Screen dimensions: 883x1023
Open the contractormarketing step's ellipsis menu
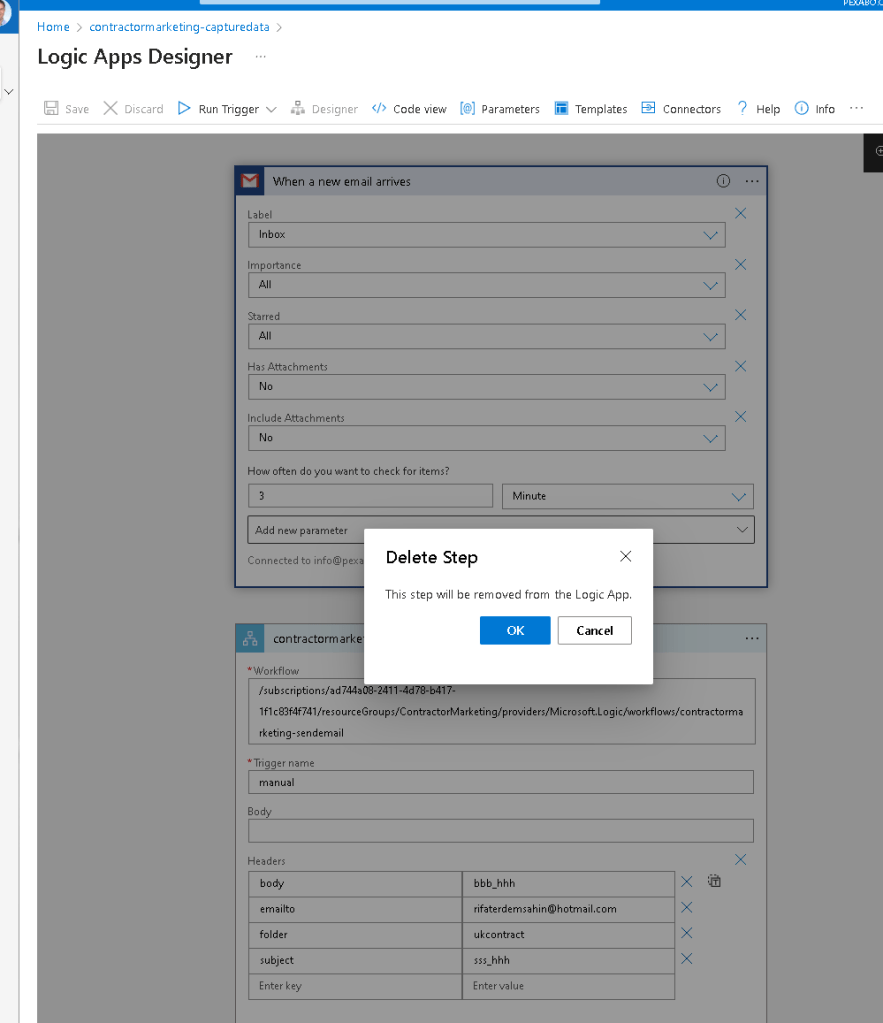click(752, 638)
